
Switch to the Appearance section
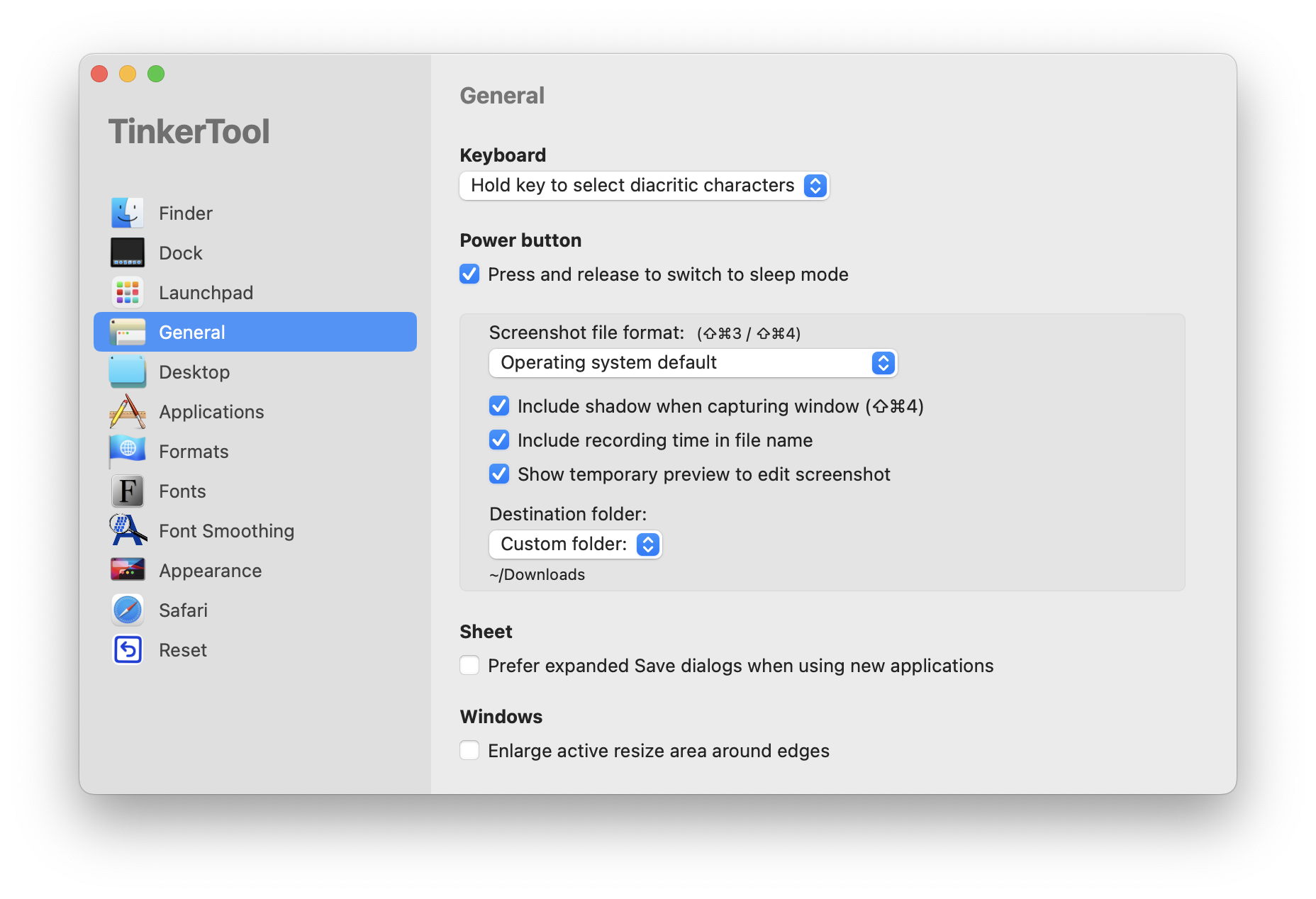coord(126,570)
